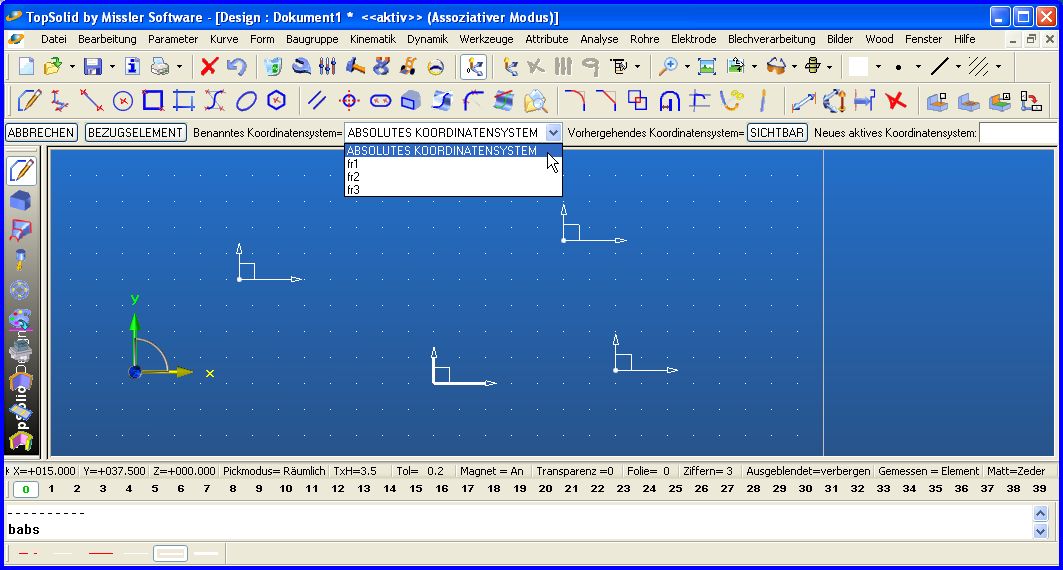Select the line tool with red endpoints
The width and height of the screenshot is (1063, 570).
[91, 101]
